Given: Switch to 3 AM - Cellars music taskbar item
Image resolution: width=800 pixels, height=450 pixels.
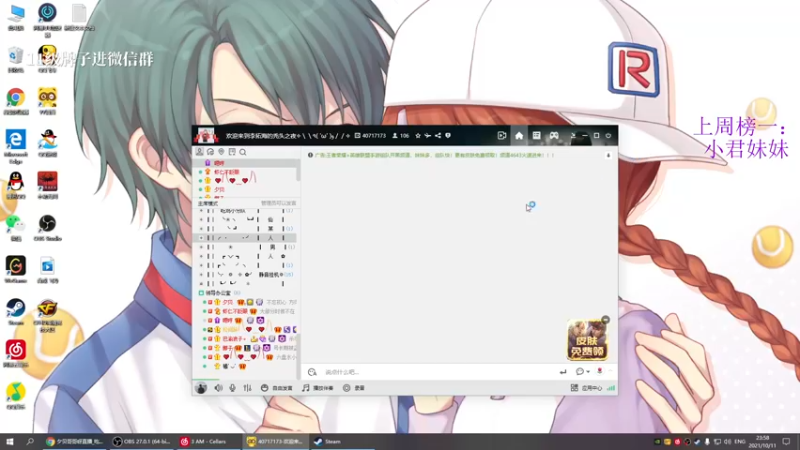Looking at the screenshot, I should (209, 442).
